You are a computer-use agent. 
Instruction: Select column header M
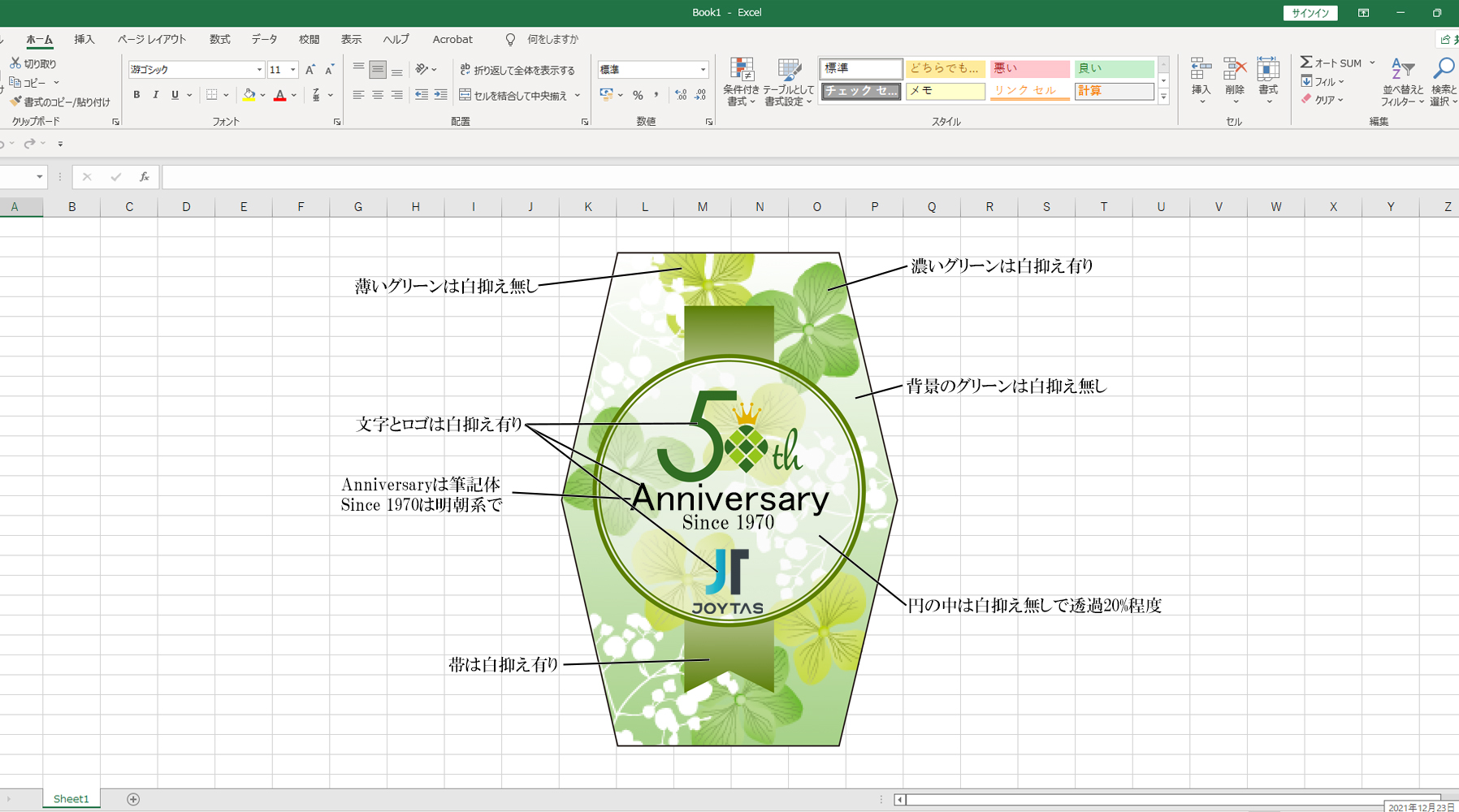coord(702,207)
